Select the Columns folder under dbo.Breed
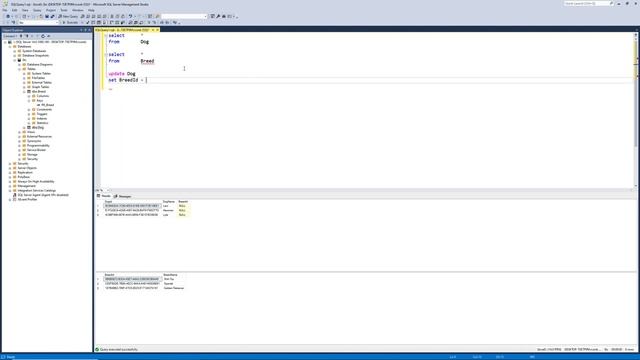640x360 pixels. click(42, 96)
